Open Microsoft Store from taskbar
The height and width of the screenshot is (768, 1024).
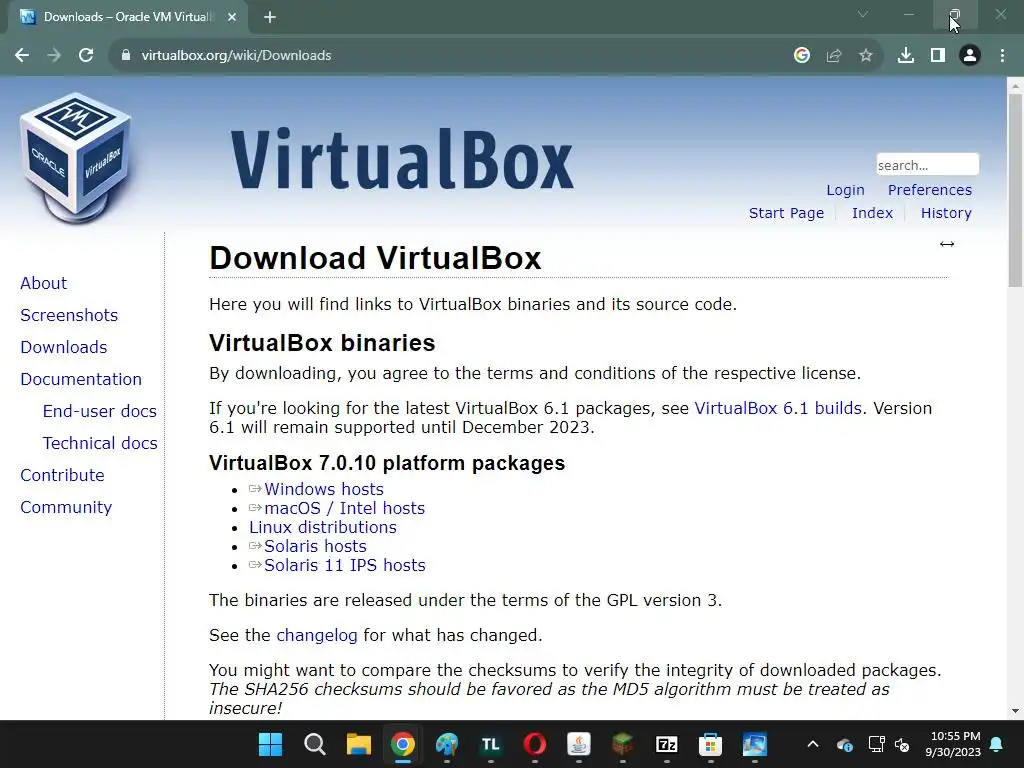click(711, 744)
